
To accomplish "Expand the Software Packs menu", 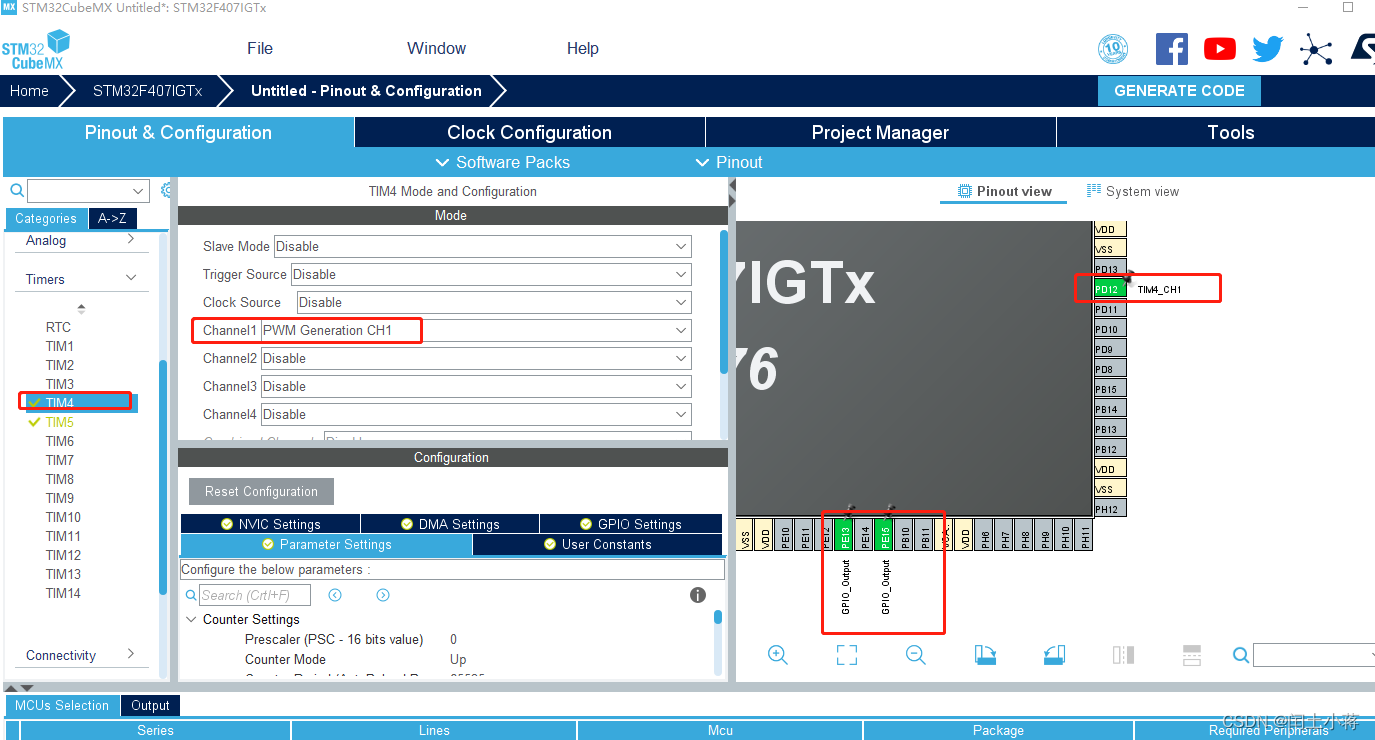I will [x=503, y=162].
